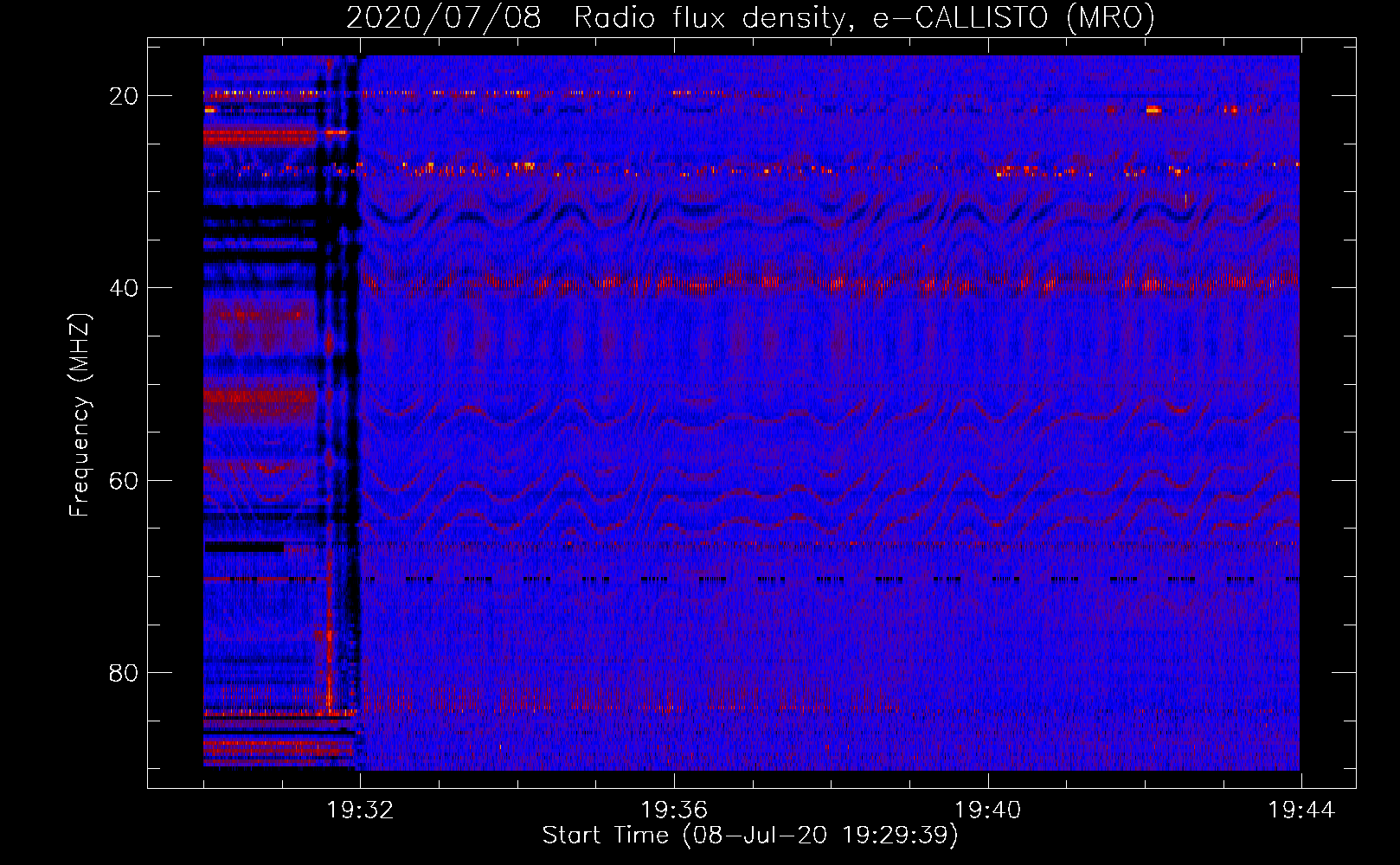Click the 60 frequency tick label

[x=124, y=481]
